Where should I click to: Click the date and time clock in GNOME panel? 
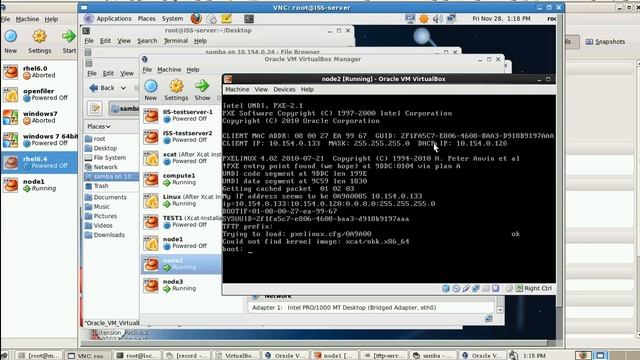501,19
